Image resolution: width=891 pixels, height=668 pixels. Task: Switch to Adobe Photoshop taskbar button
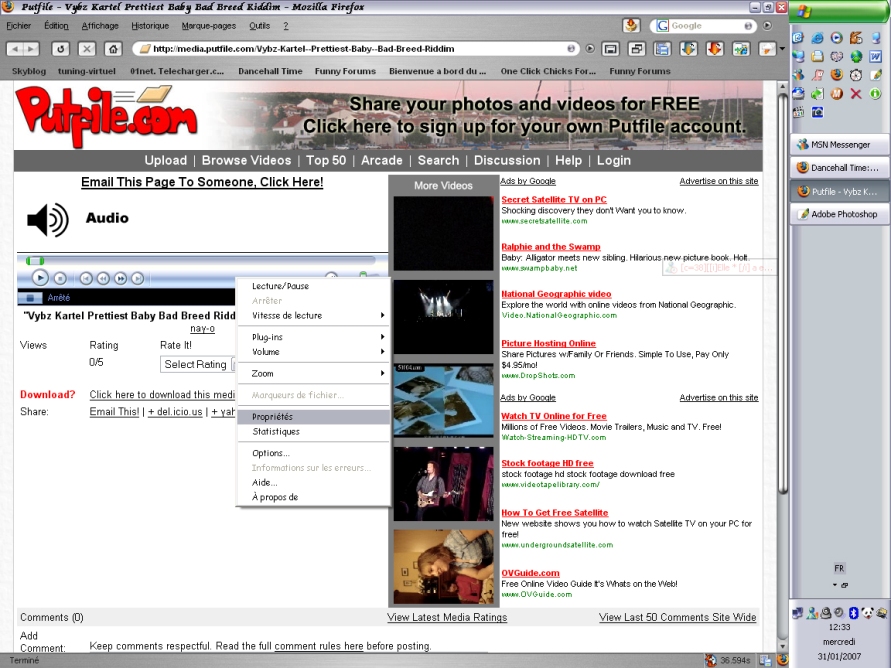pos(840,214)
